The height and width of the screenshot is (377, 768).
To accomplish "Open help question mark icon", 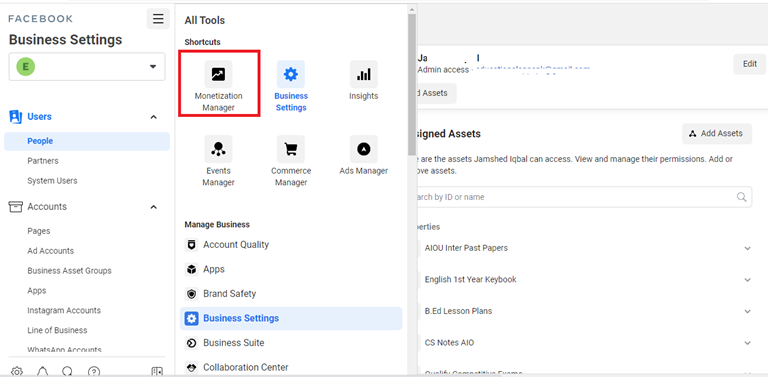I will pos(94,372).
